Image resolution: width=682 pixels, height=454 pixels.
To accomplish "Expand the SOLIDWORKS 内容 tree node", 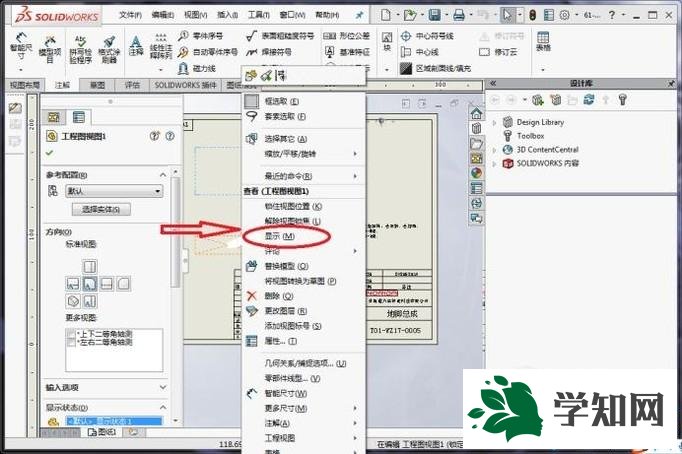I will [x=494, y=164].
